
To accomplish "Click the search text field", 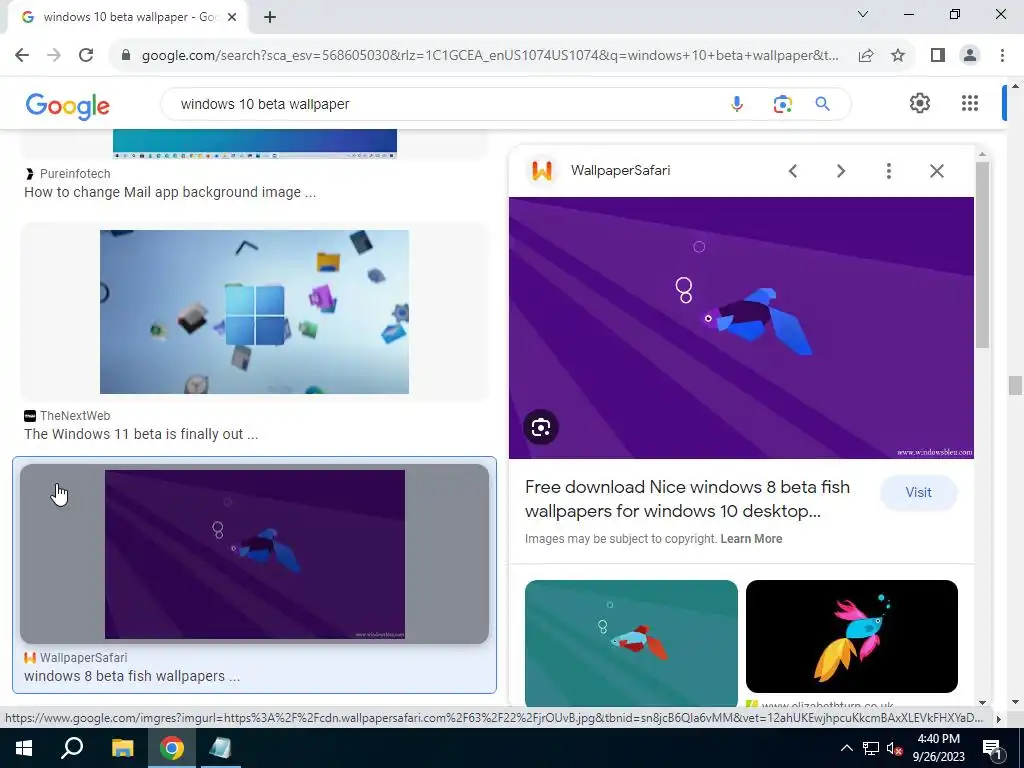I will tap(444, 104).
